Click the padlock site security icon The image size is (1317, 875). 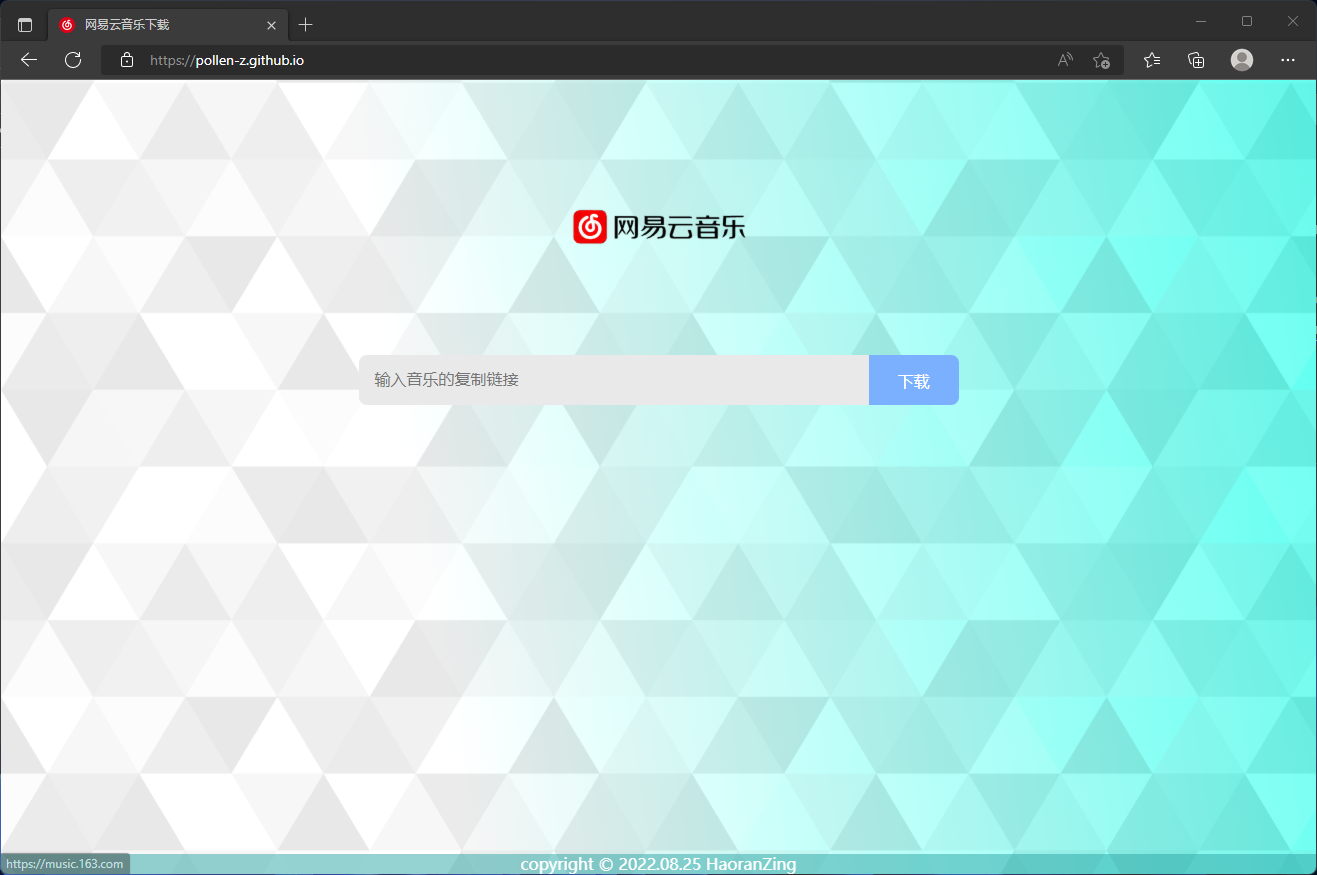[126, 60]
